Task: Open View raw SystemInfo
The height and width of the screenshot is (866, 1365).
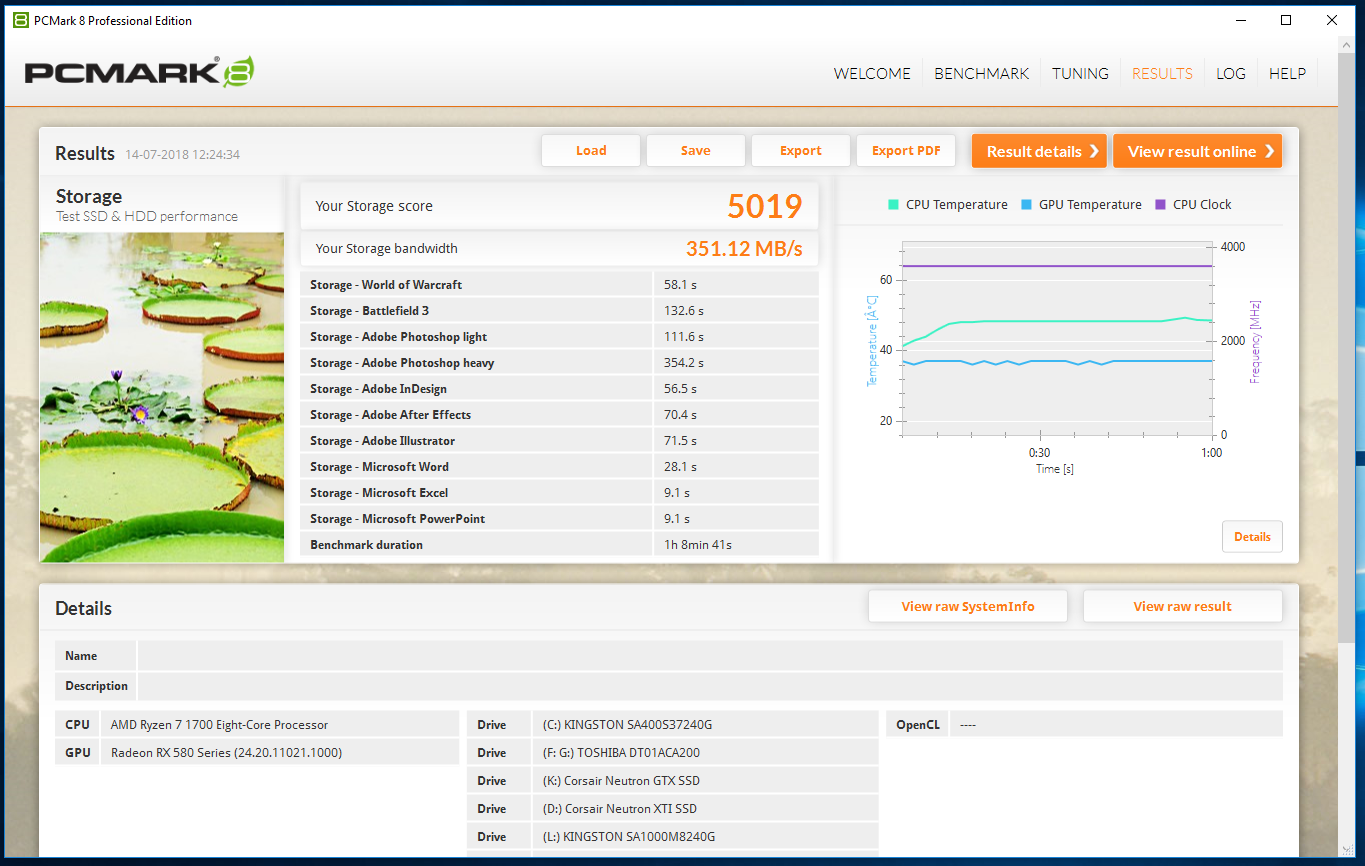Action: [x=968, y=606]
